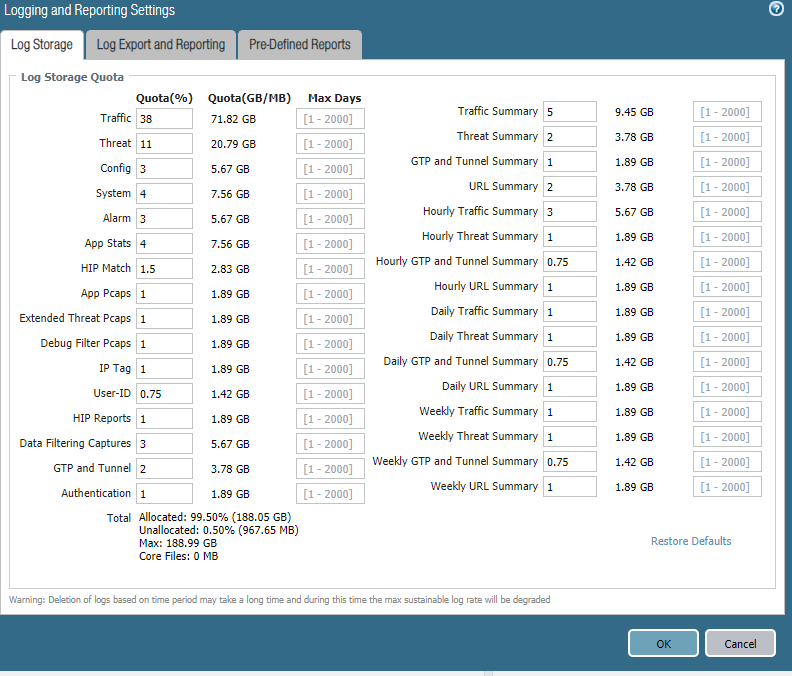Select the Log Storage tab

pyautogui.click(x=42, y=45)
